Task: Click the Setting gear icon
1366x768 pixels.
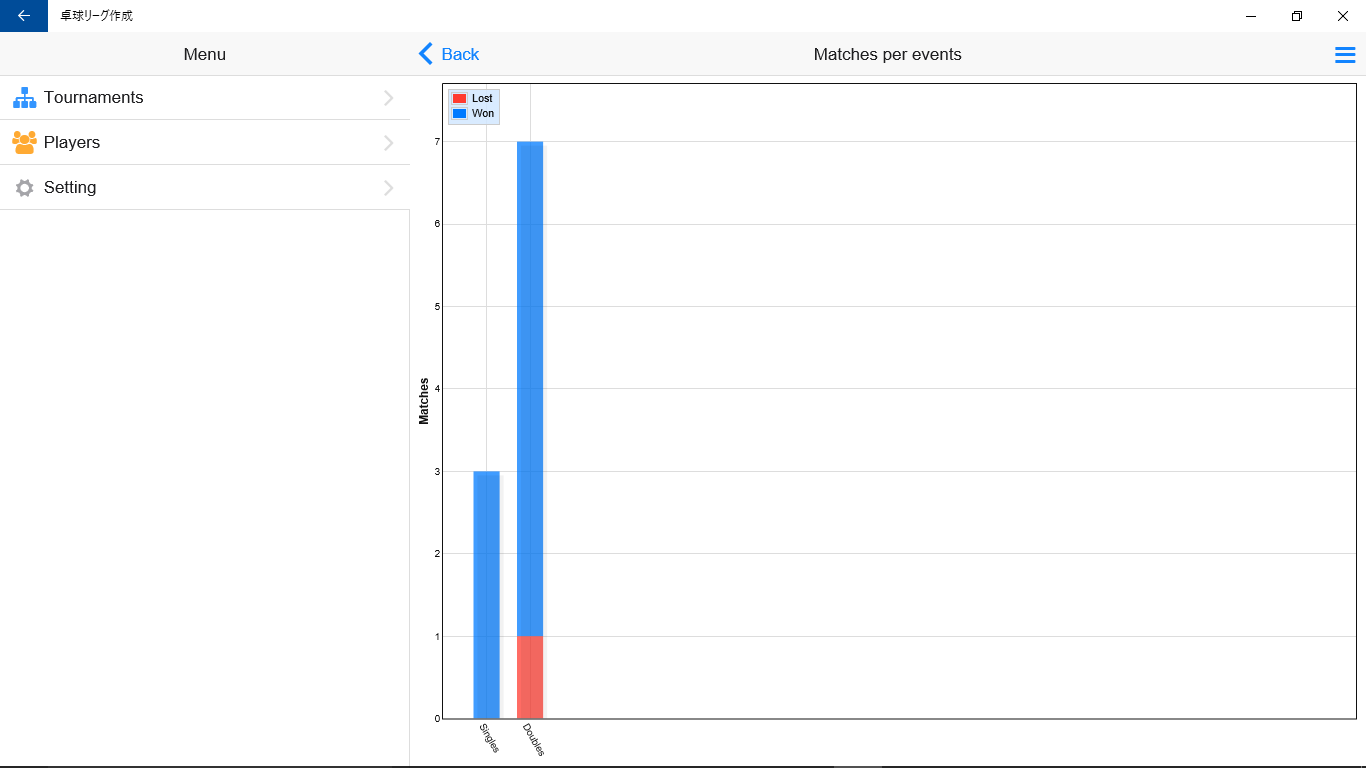Action: [24, 187]
